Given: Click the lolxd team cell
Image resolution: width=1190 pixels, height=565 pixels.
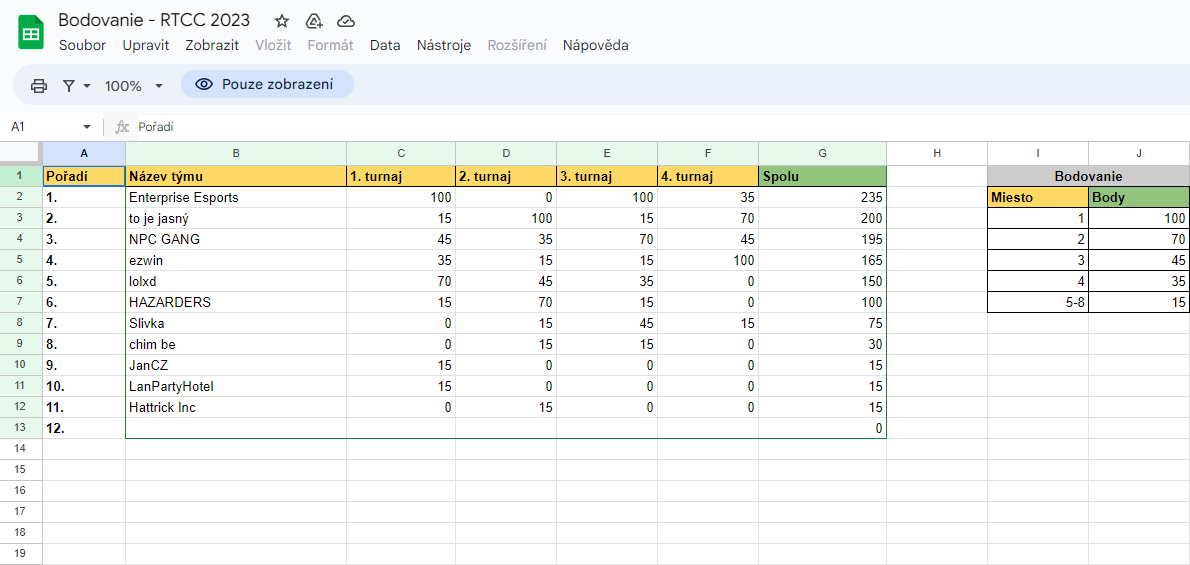Looking at the screenshot, I should tap(236, 281).
